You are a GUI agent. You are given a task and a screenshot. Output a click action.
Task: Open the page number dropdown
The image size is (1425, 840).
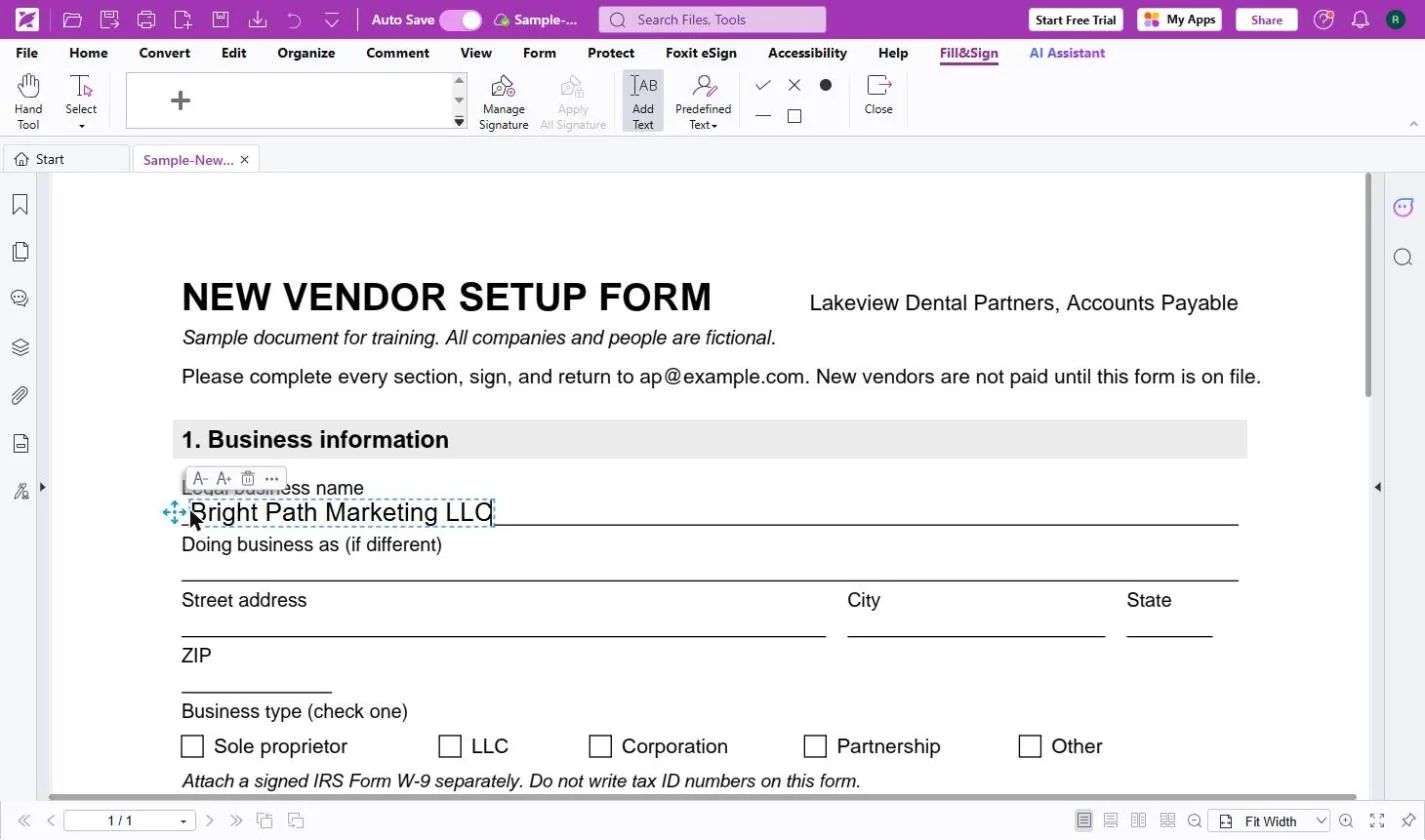pyautogui.click(x=183, y=821)
